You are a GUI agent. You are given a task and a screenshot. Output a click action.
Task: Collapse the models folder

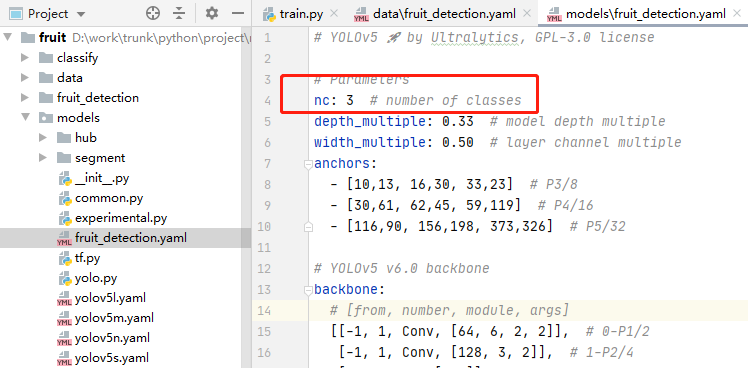pos(25,117)
